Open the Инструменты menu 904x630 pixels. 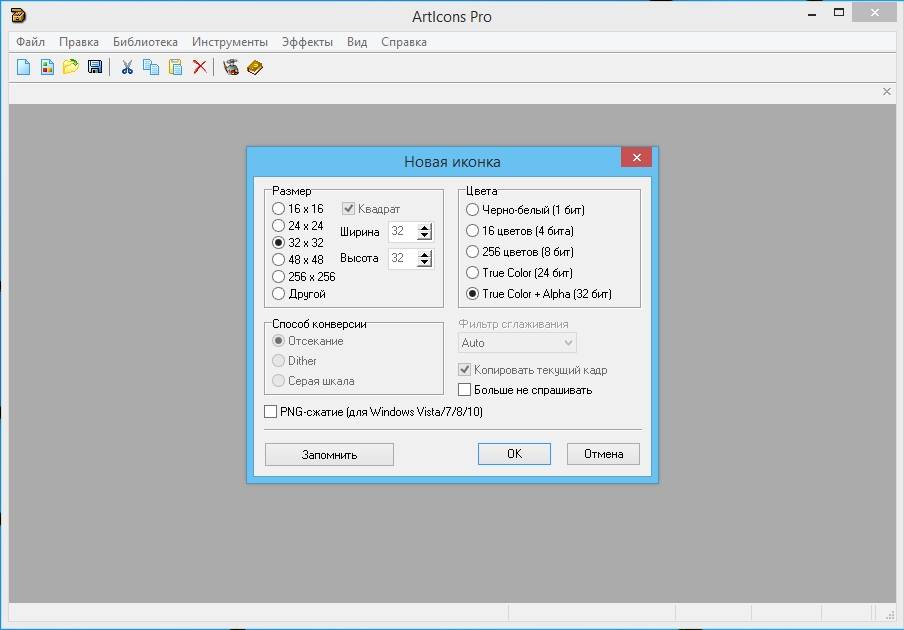tap(230, 42)
